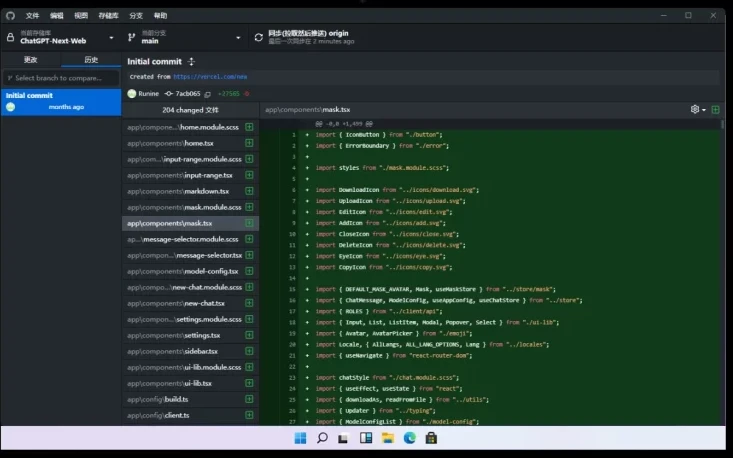Click the hunk header @@ -0,0 +1,499 @@

pyautogui.click(x=344, y=124)
